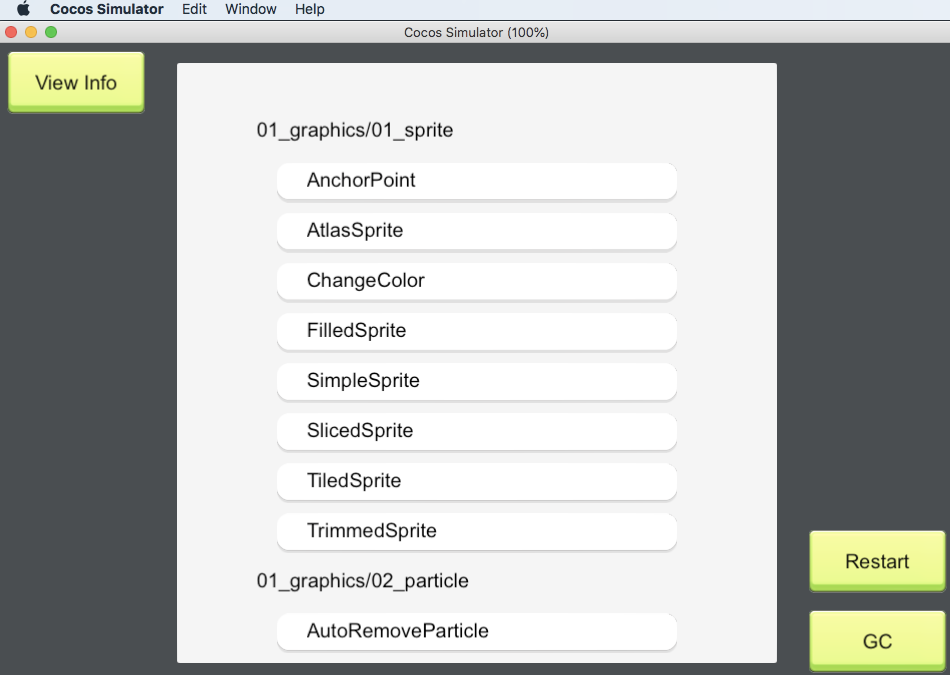Click the Cocos Simulator (100%) title text

476,33
